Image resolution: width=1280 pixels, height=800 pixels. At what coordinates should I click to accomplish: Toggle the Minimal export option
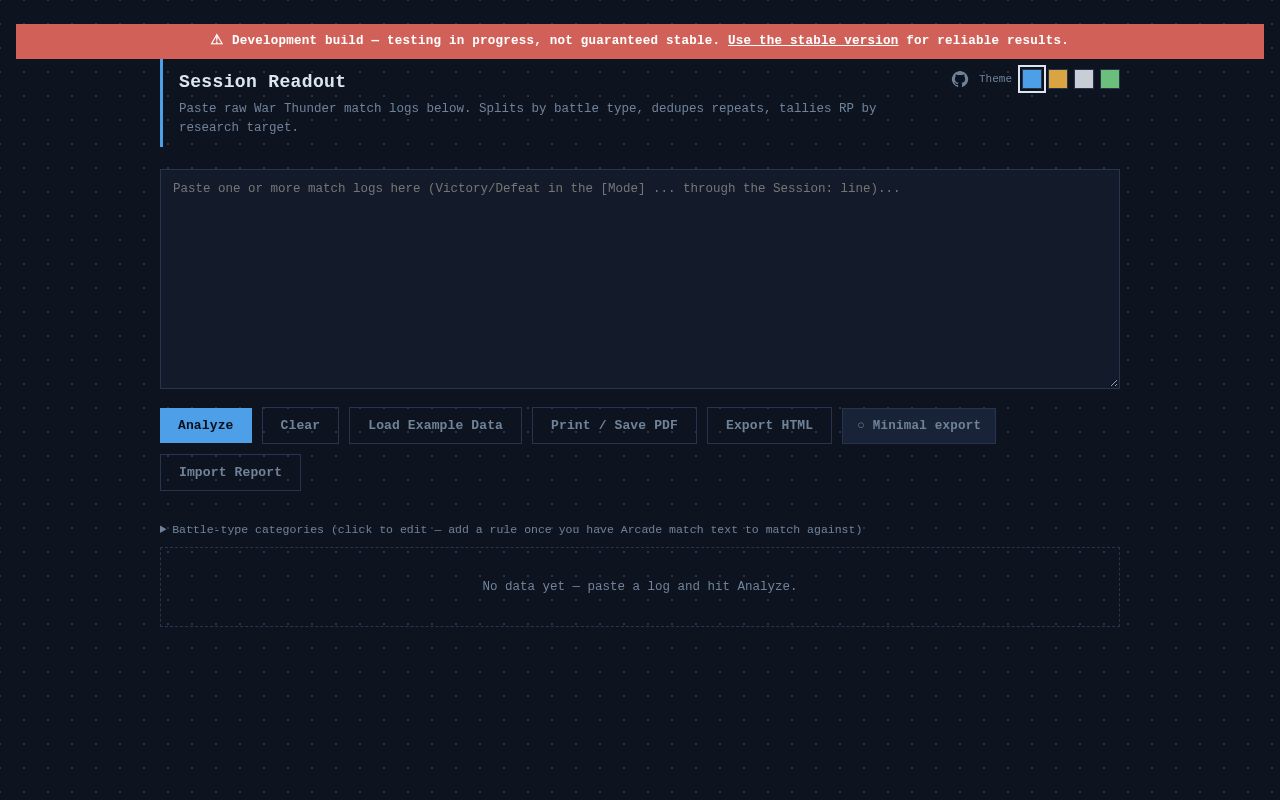(919, 425)
